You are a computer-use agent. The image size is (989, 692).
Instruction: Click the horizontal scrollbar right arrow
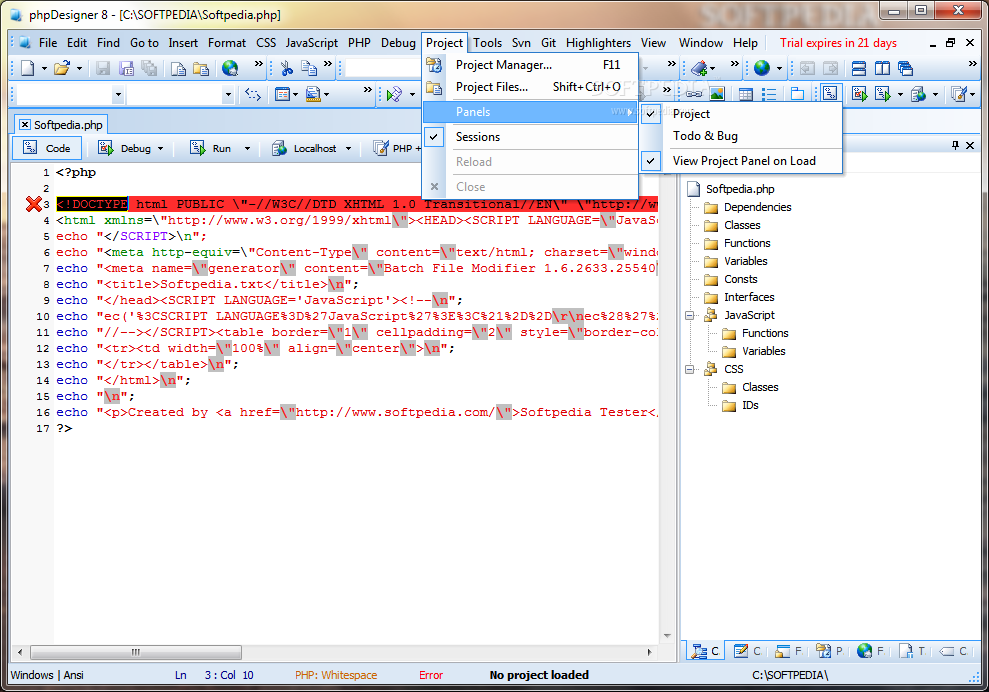pos(649,652)
